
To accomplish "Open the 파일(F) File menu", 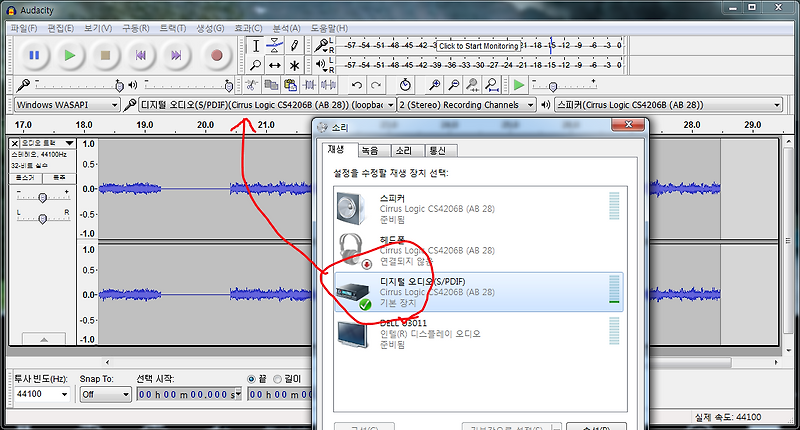I will pyautogui.click(x=24, y=29).
